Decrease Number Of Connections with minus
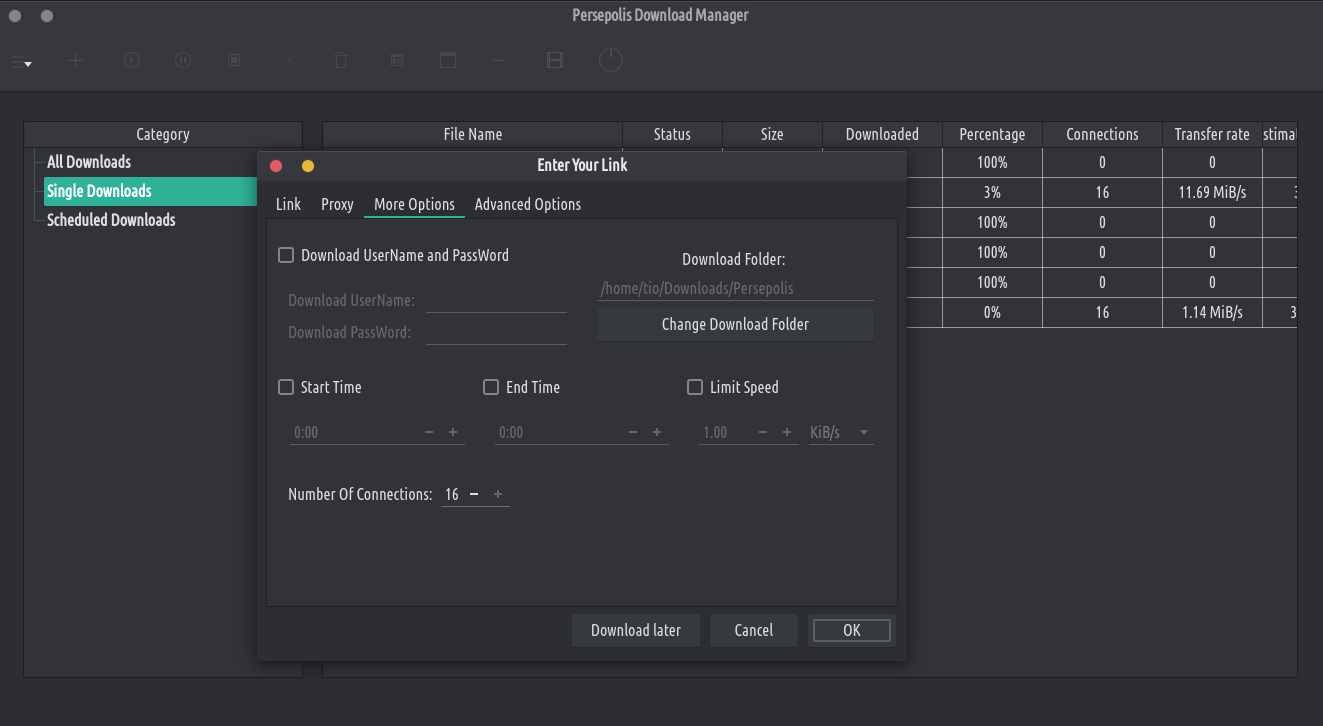 (x=474, y=494)
